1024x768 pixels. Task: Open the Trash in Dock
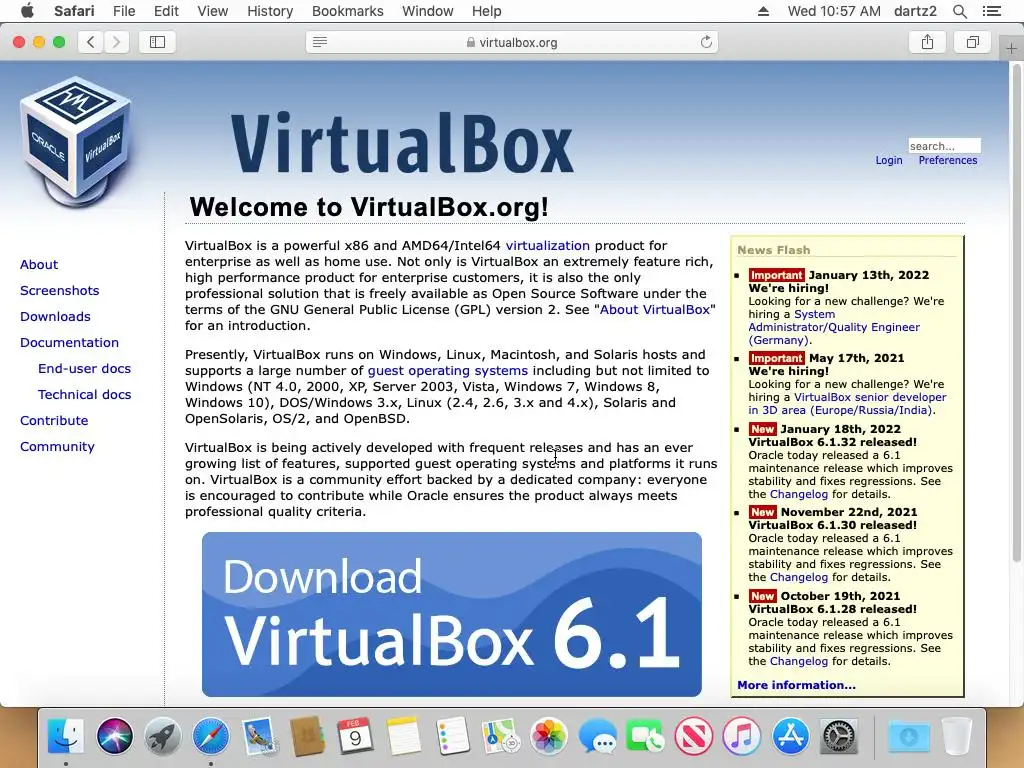pos(957,736)
